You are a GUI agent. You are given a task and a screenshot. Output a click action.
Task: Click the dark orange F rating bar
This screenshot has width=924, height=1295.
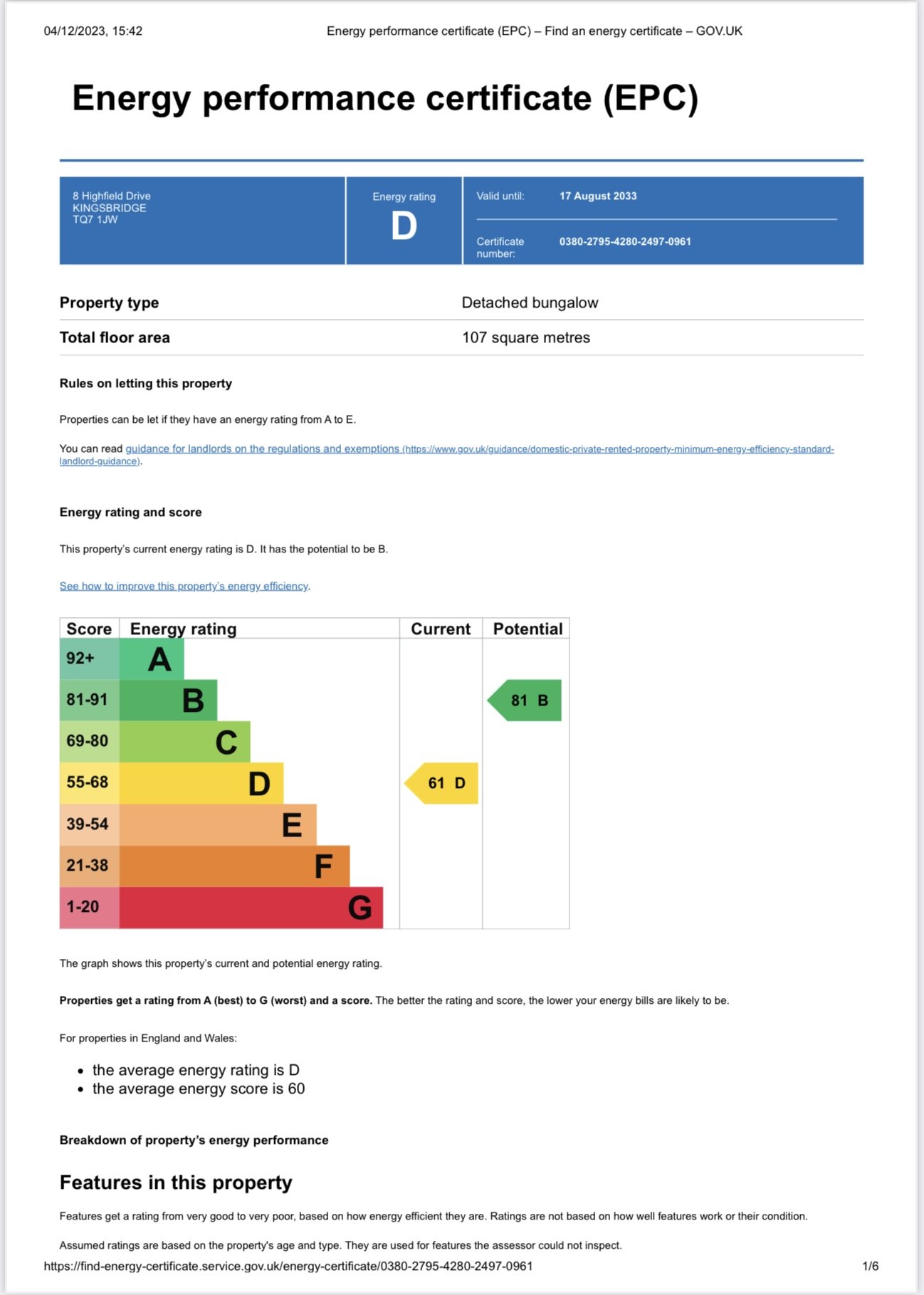(234, 866)
